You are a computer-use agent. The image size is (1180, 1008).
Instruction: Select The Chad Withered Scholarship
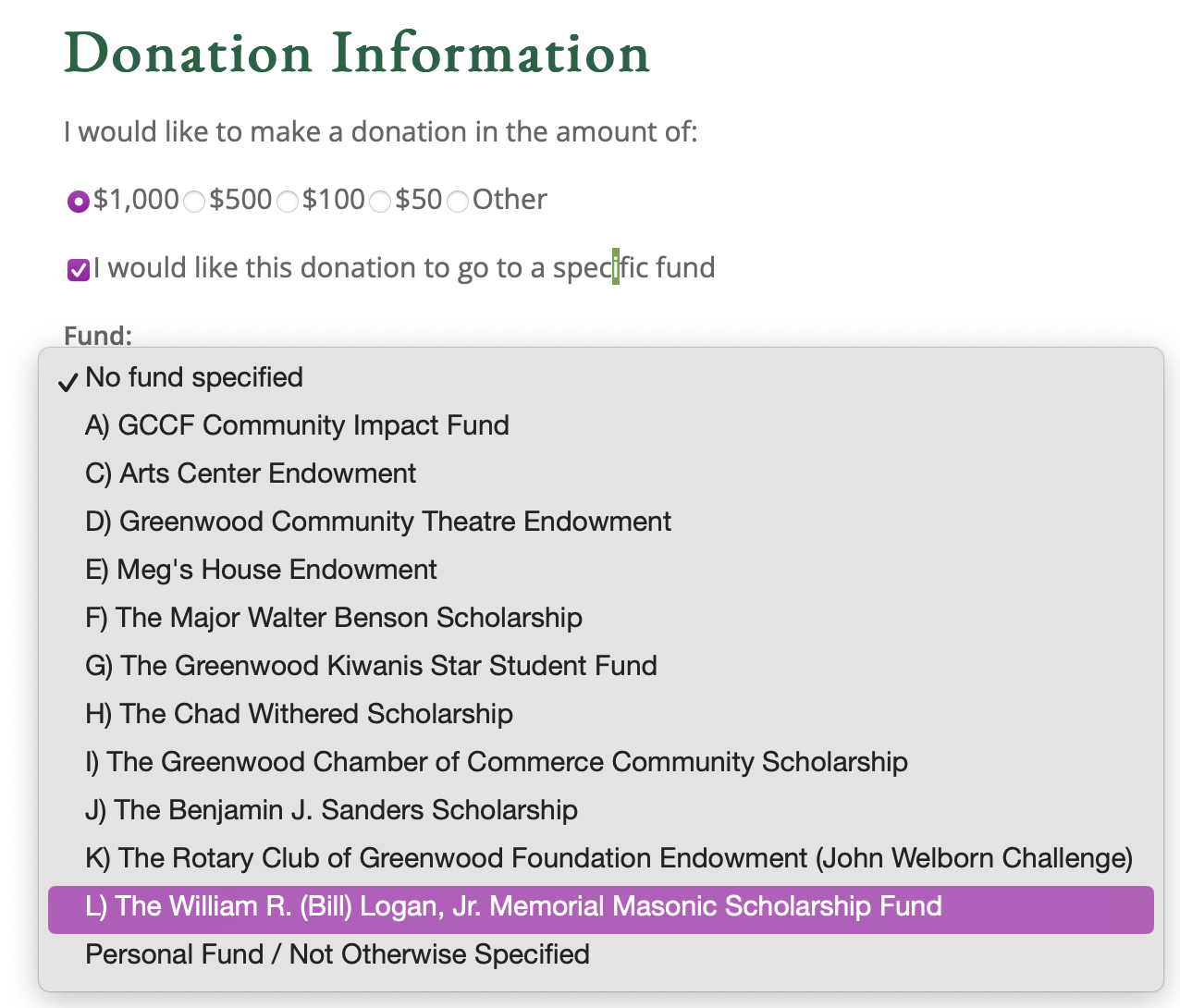(601, 714)
